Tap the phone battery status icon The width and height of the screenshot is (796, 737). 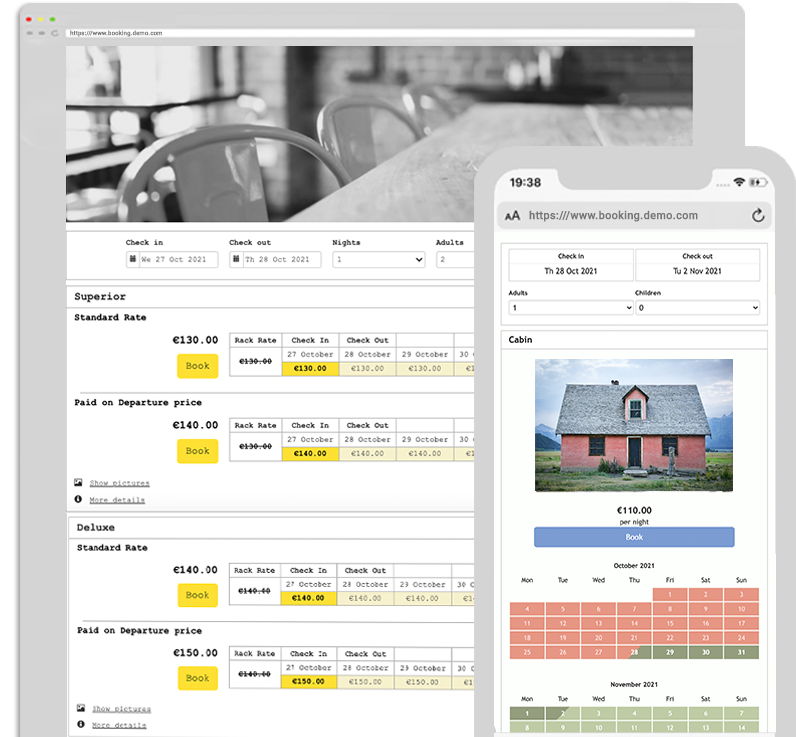(x=758, y=182)
